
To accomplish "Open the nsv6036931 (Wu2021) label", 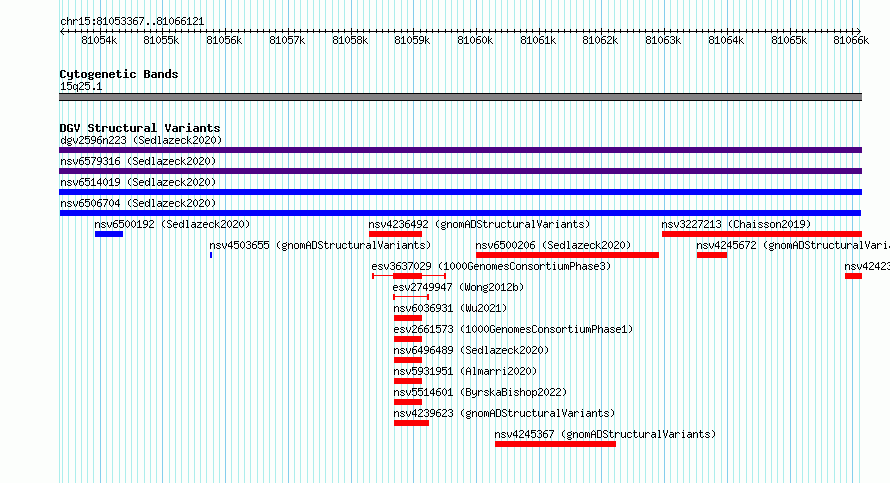I will [x=450, y=308].
